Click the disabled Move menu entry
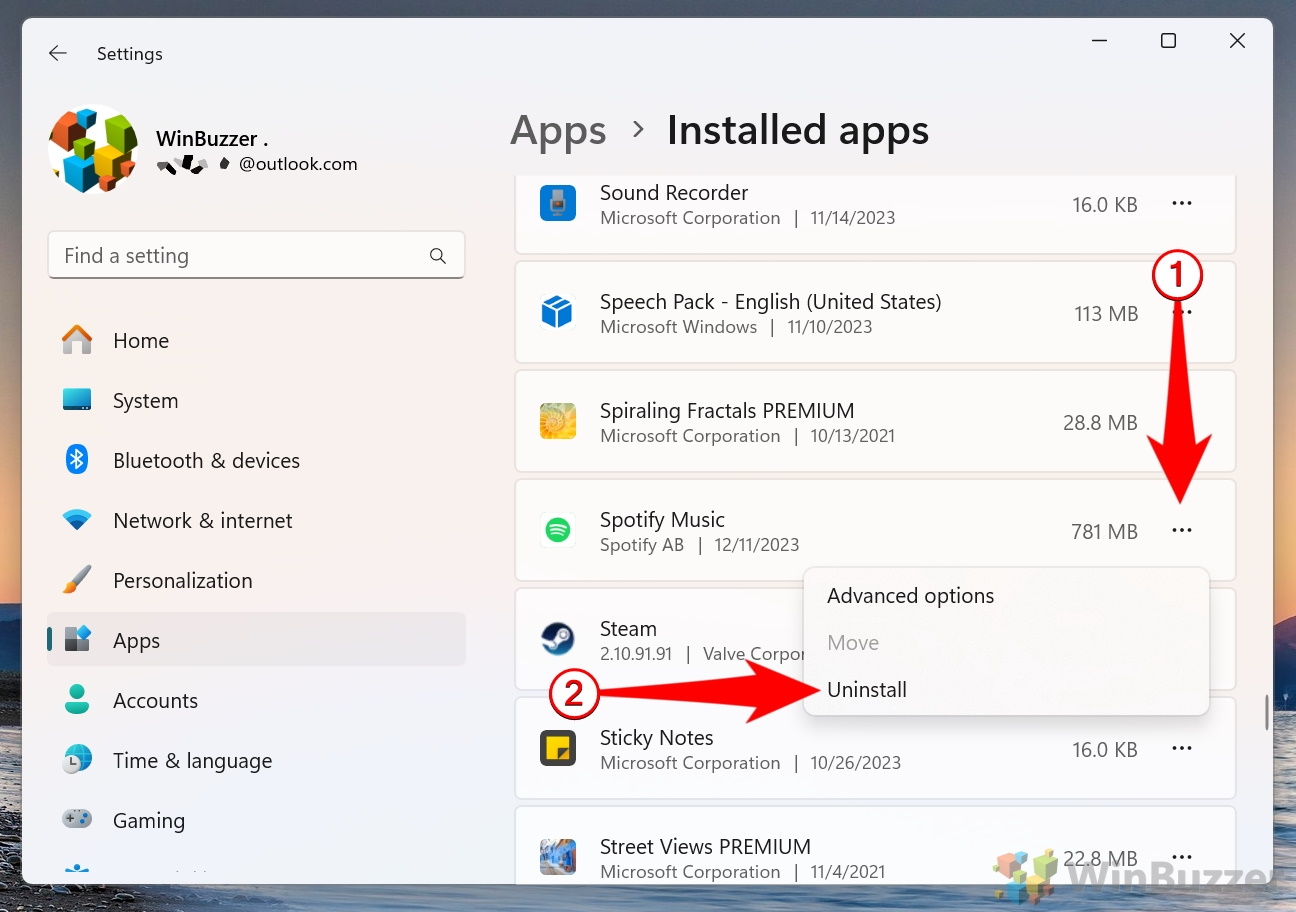The height and width of the screenshot is (912, 1296). pyautogui.click(x=1006, y=643)
